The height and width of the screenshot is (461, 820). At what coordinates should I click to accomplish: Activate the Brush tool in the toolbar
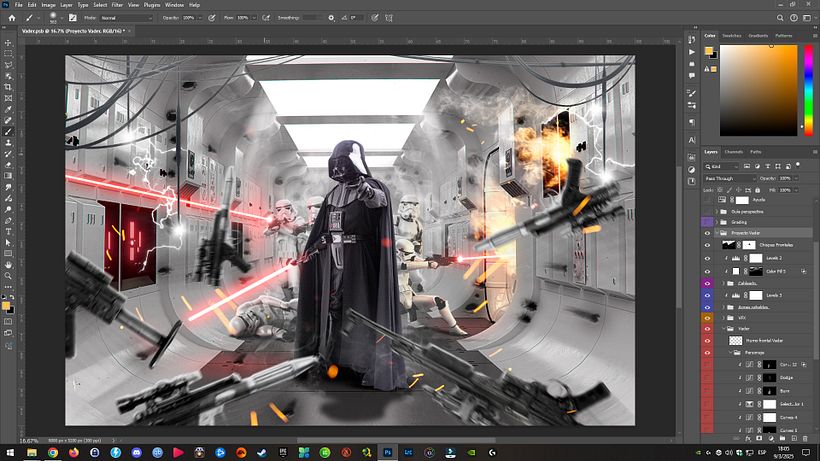[x=8, y=131]
